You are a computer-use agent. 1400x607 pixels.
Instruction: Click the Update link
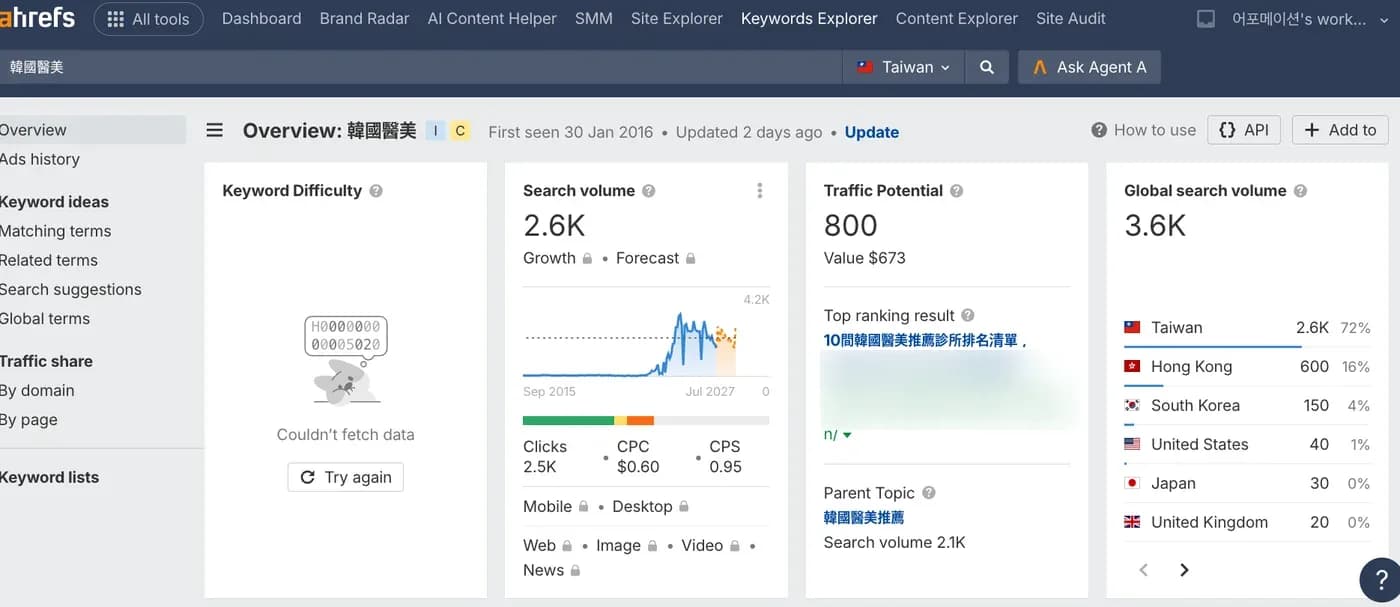[x=872, y=132]
